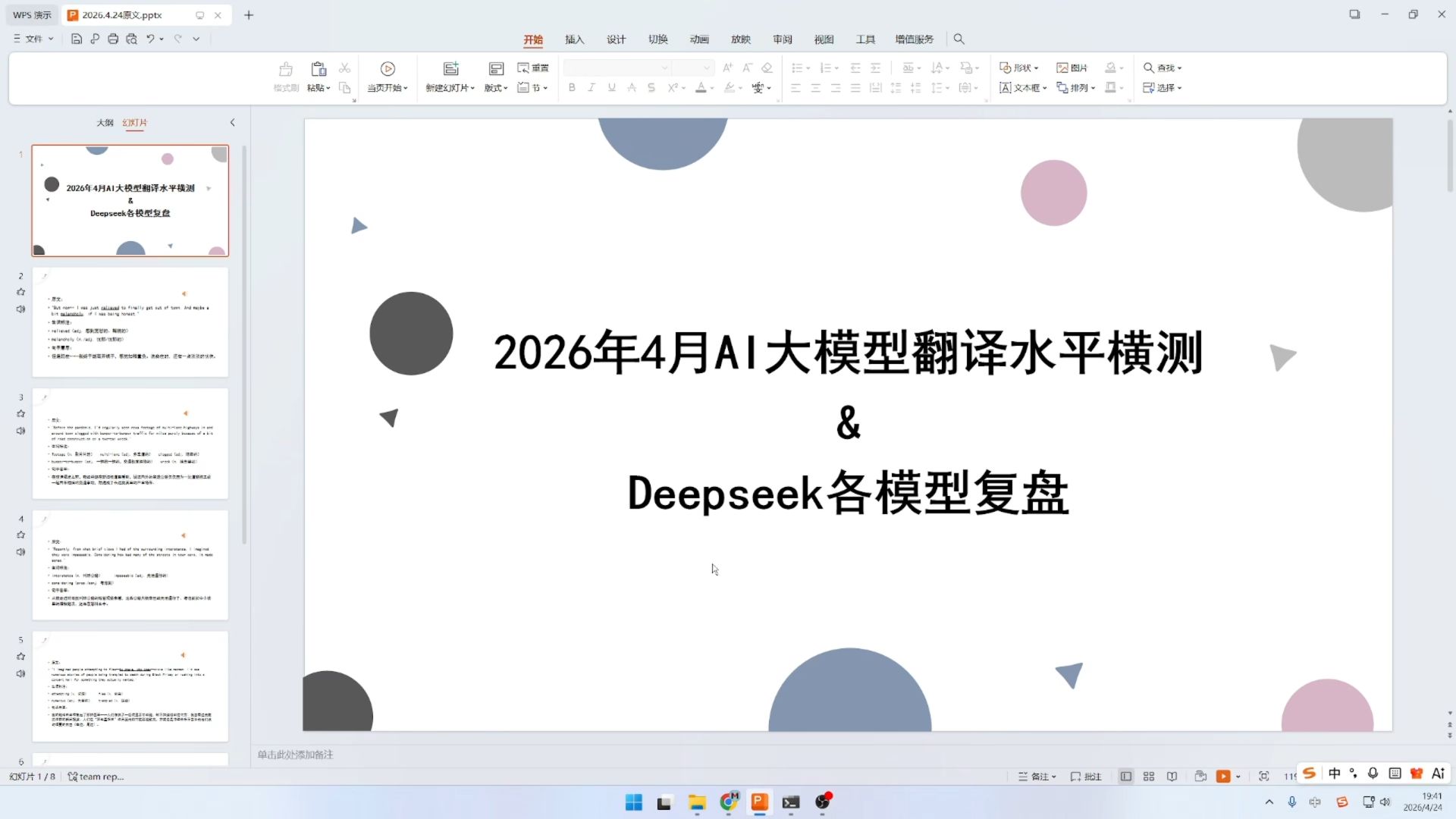
Task: Insert a picture via 图片 button
Action: [x=1072, y=68]
